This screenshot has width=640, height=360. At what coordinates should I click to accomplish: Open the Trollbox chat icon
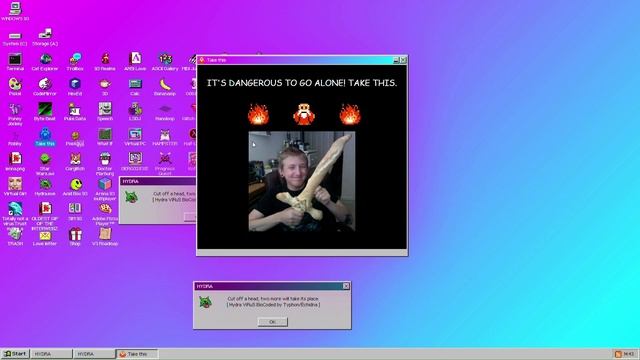pos(75,62)
